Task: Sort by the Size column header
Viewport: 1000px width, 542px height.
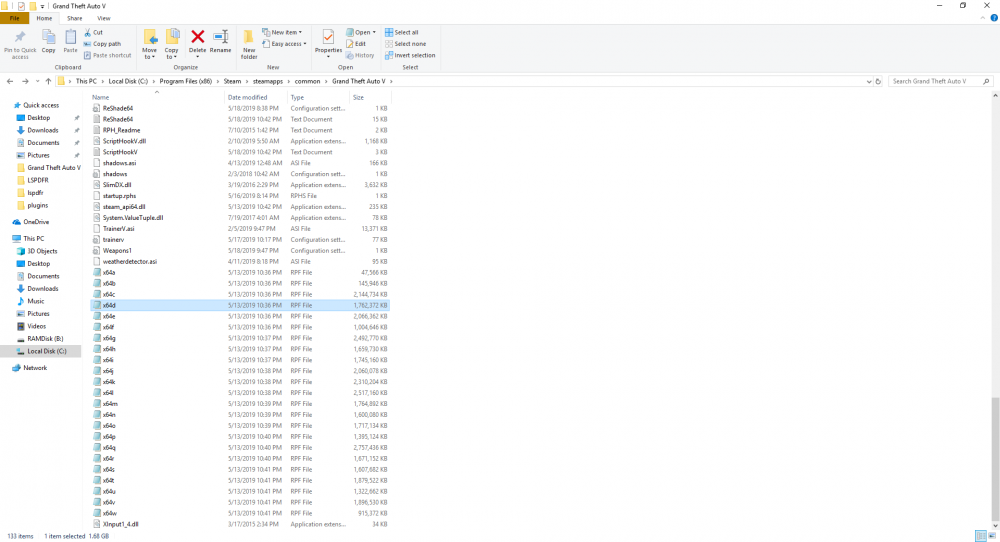Action: (x=370, y=98)
